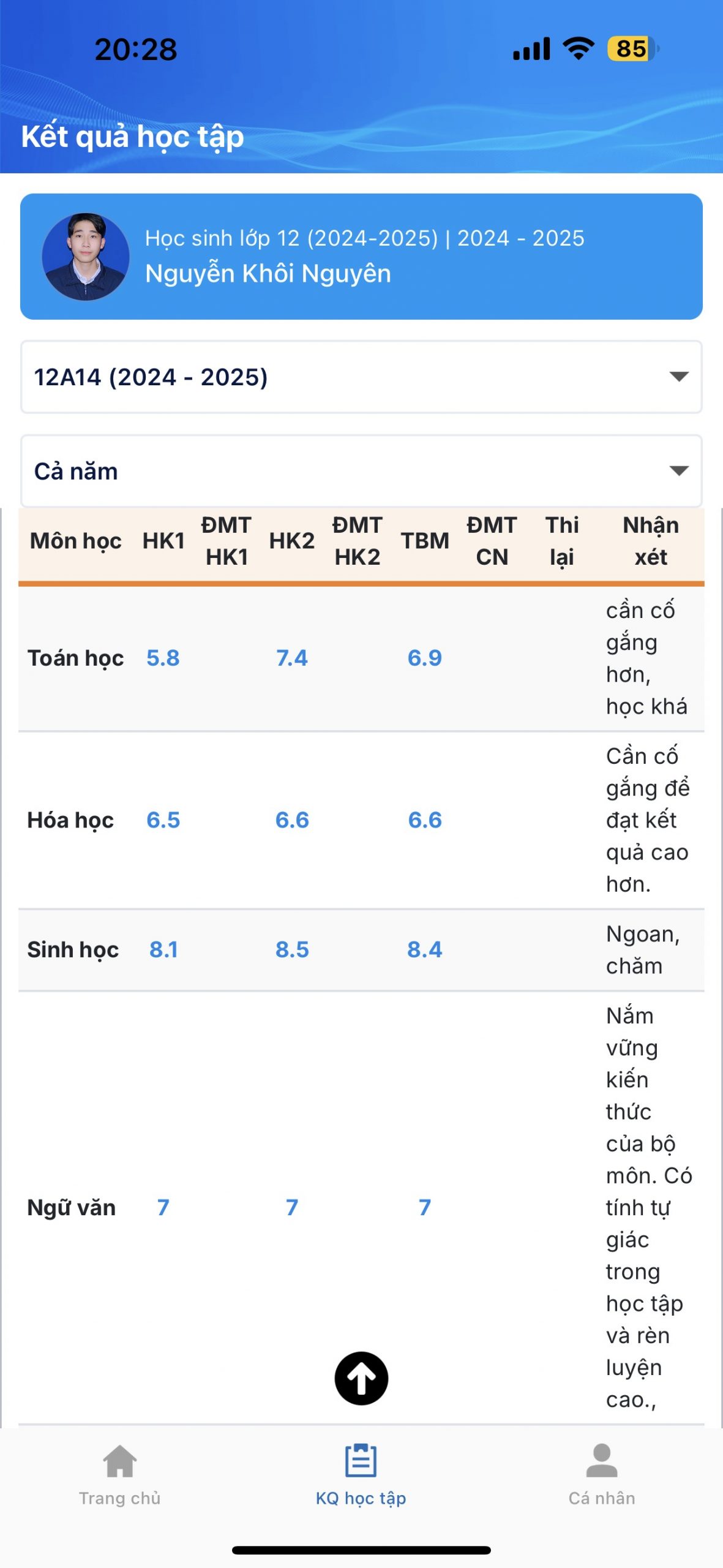Tap the arrow of the Cả năm selector
The height and width of the screenshot is (1568, 723).
(679, 470)
